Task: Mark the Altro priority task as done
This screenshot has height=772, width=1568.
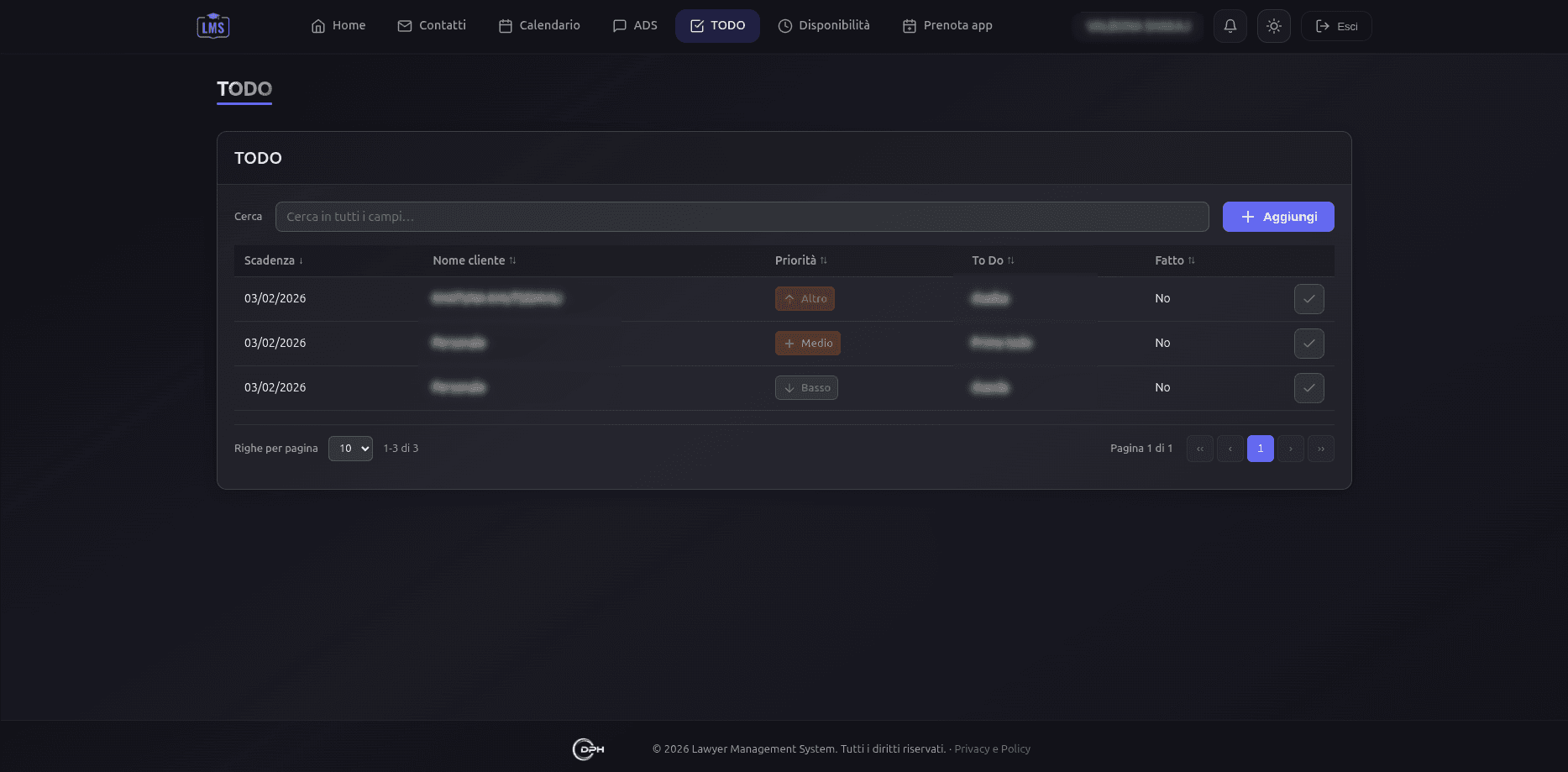Action: coord(1308,299)
